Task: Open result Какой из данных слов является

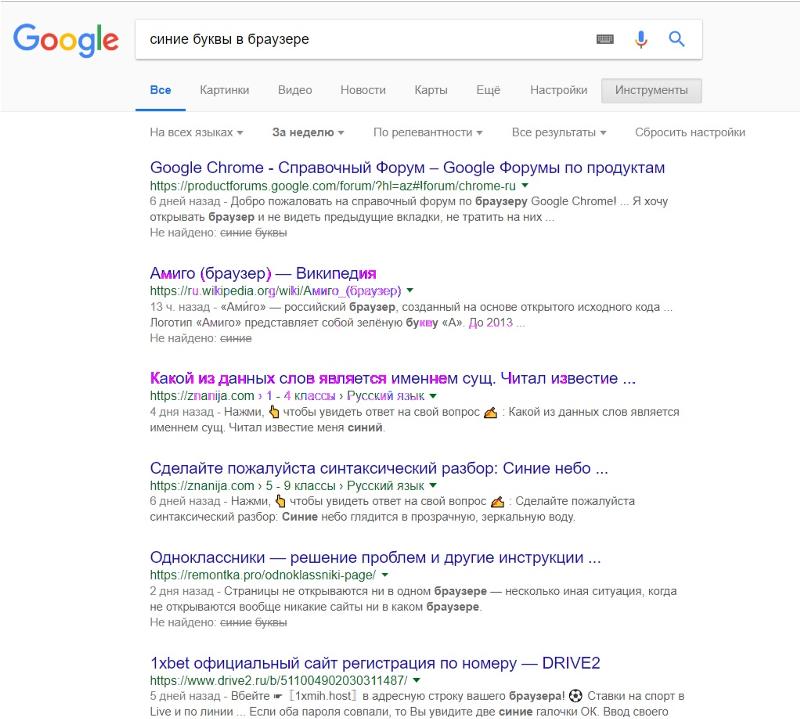Action: tap(393, 379)
